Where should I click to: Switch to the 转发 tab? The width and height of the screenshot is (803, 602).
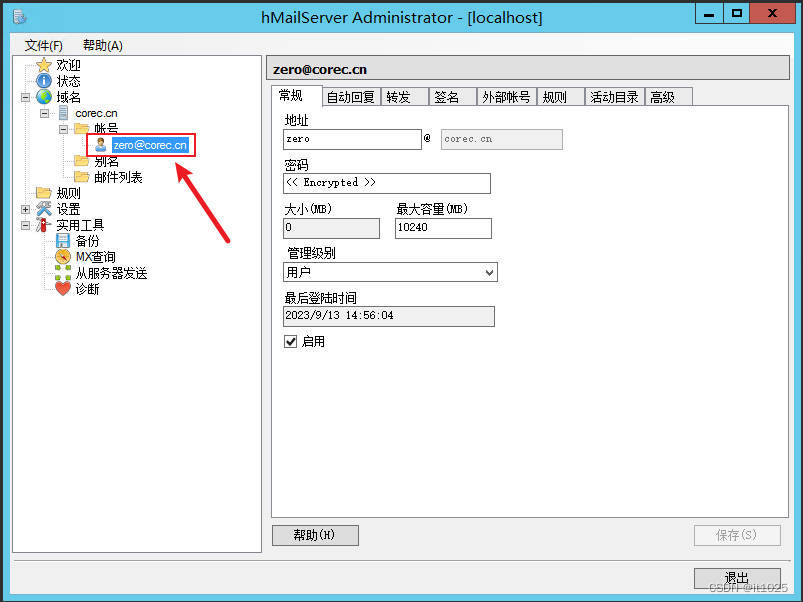pyautogui.click(x=405, y=97)
